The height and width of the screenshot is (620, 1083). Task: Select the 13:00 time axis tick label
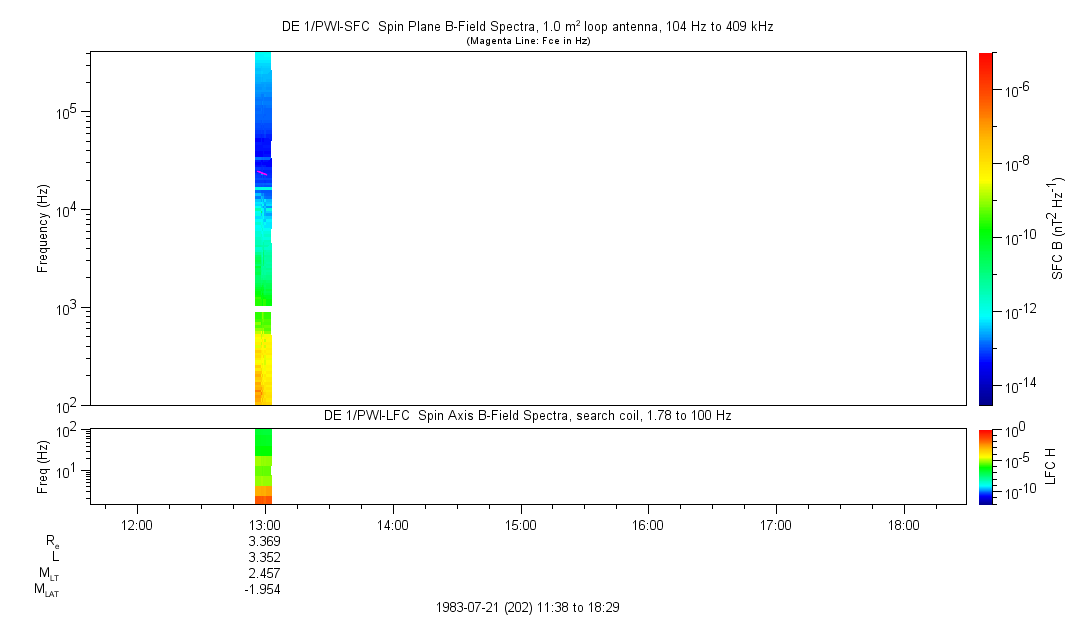264,524
